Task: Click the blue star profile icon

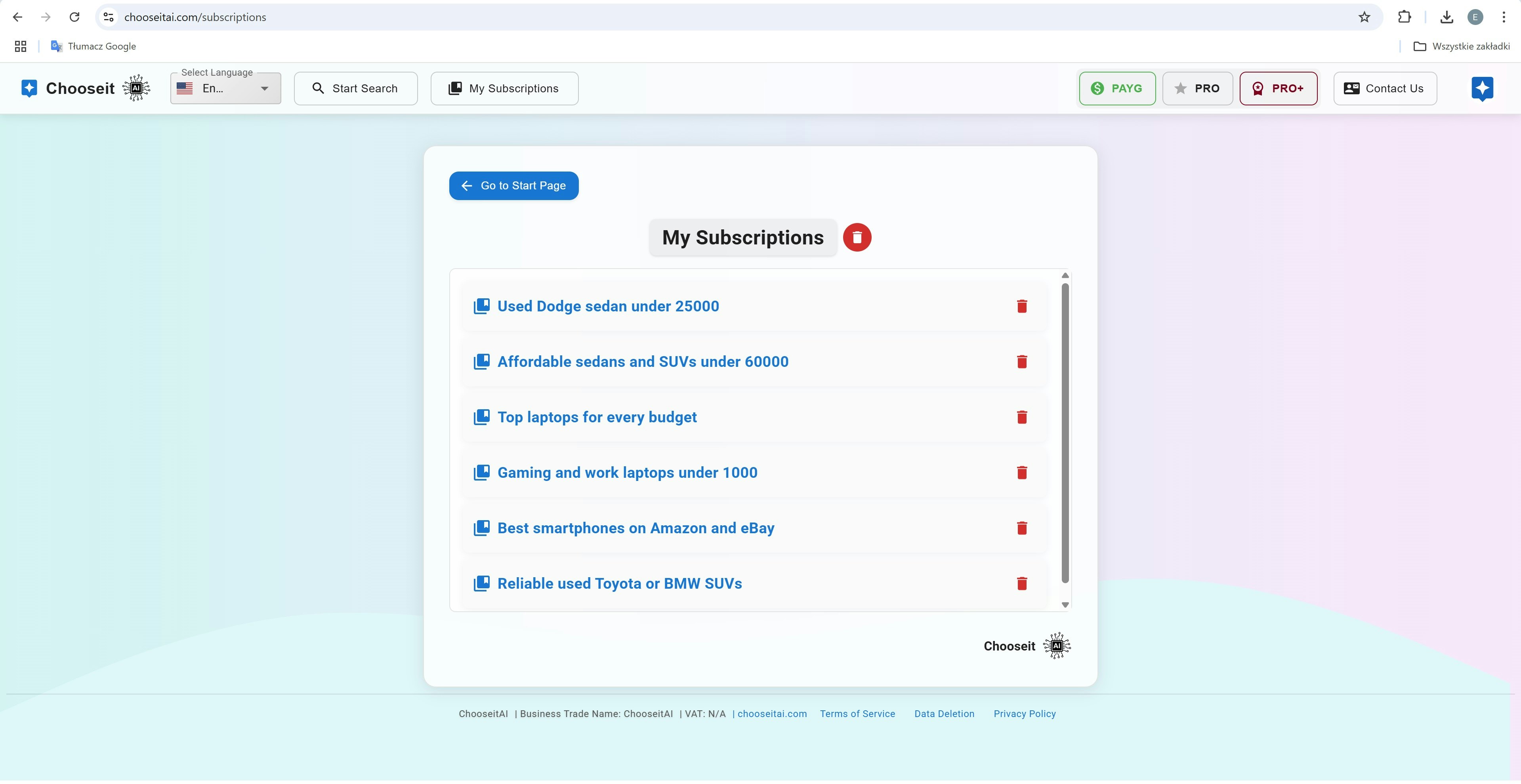Action: point(1481,89)
